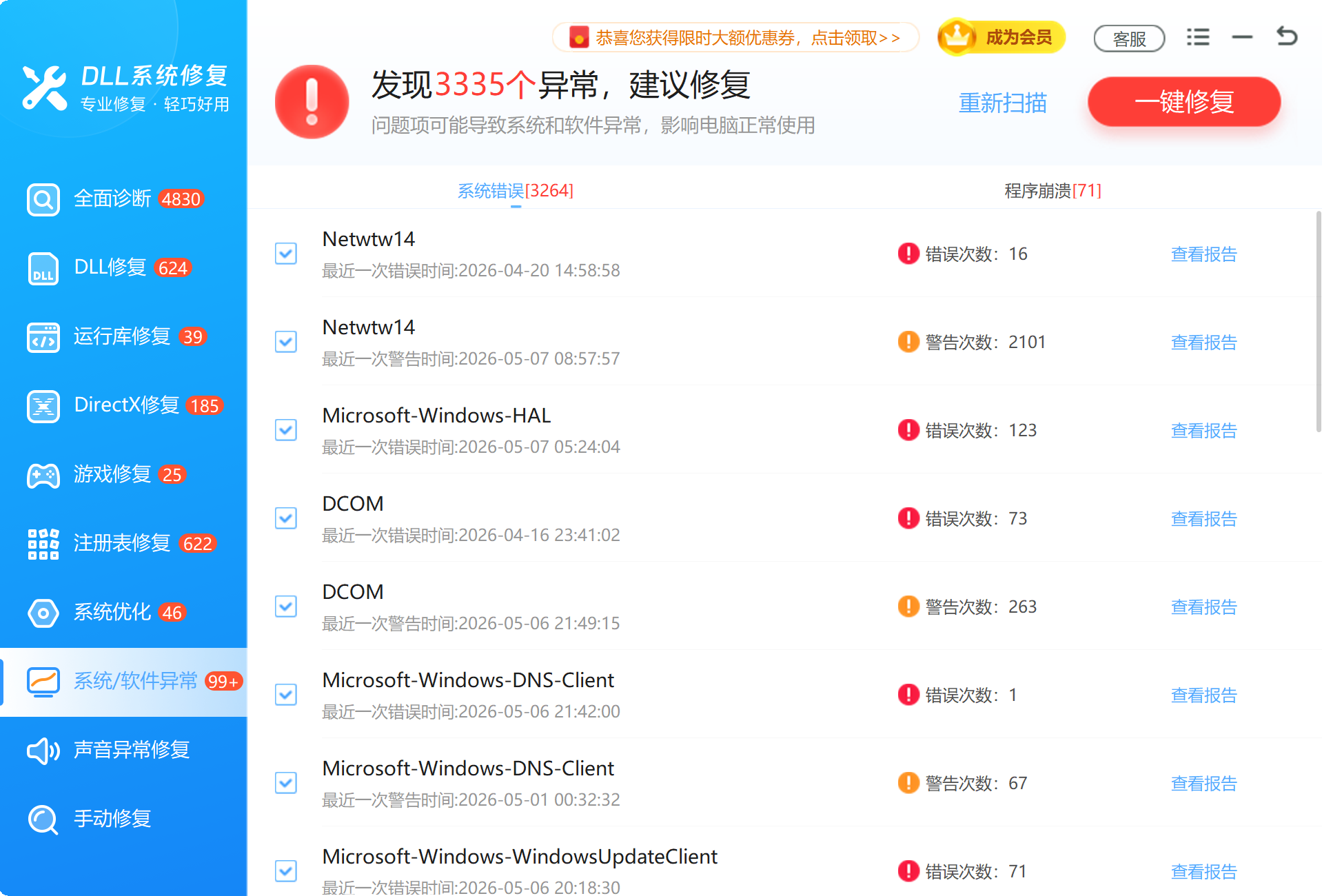The image size is (1322, 896).
Task: Click the gold crown member icon
Action: (x=957, y=37)
